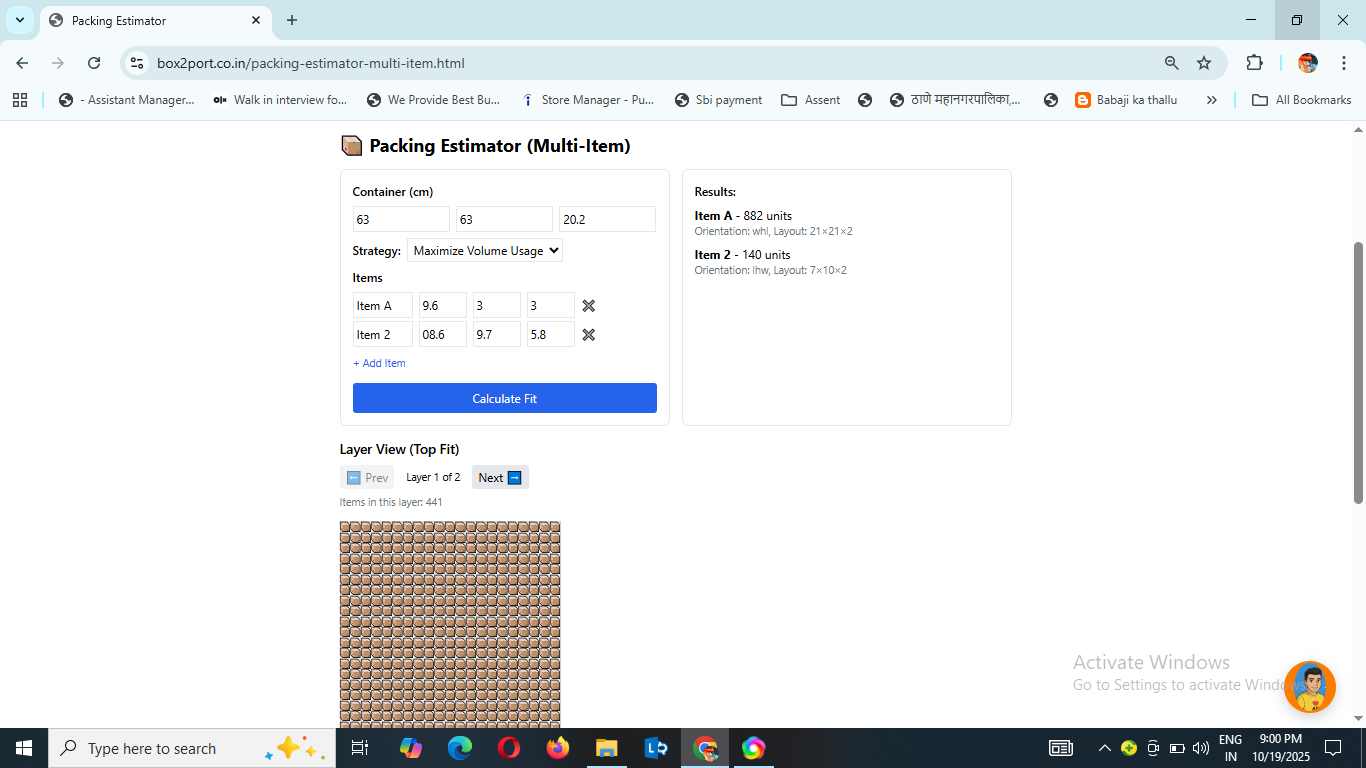Close the Packing Estimator tab
Screen dimensions: 1366x768
(256, 20)
